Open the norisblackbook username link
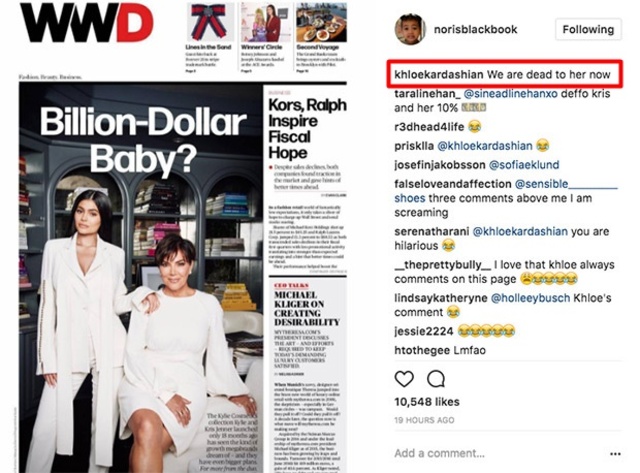 click(476, 29)
